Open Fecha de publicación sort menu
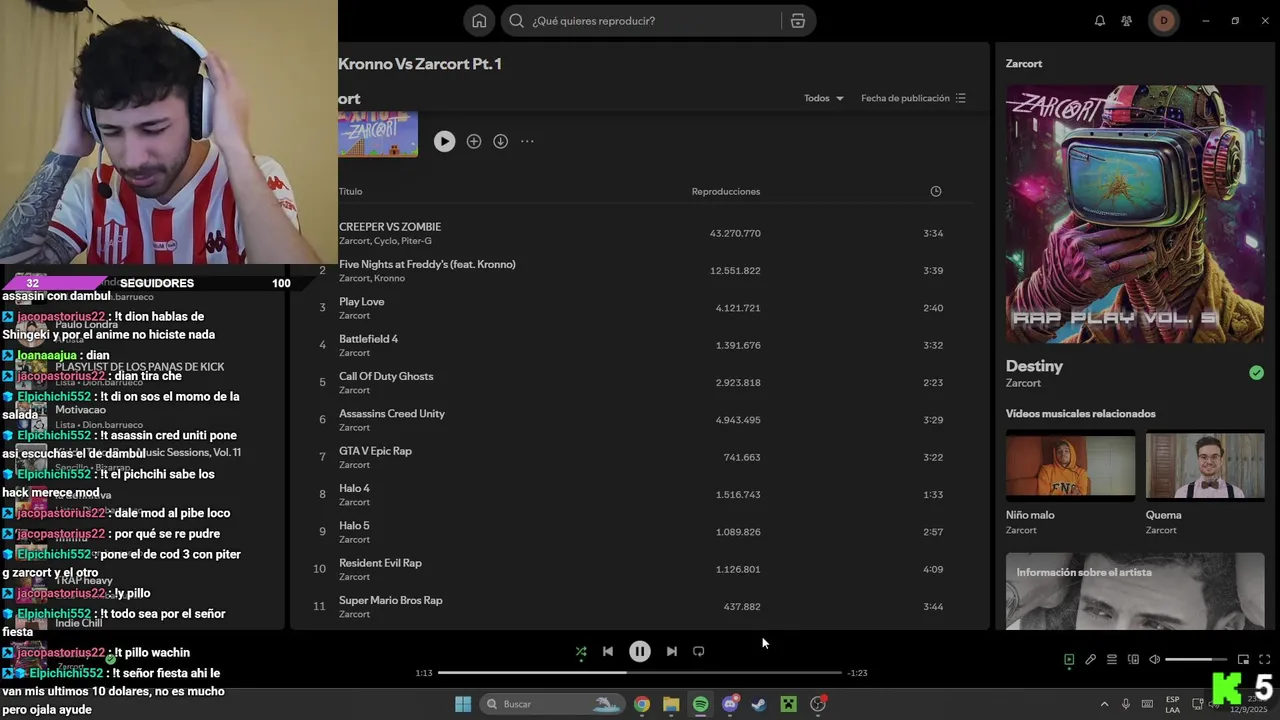The width and height of the screenshot is (1280, 720). [913, 99]
